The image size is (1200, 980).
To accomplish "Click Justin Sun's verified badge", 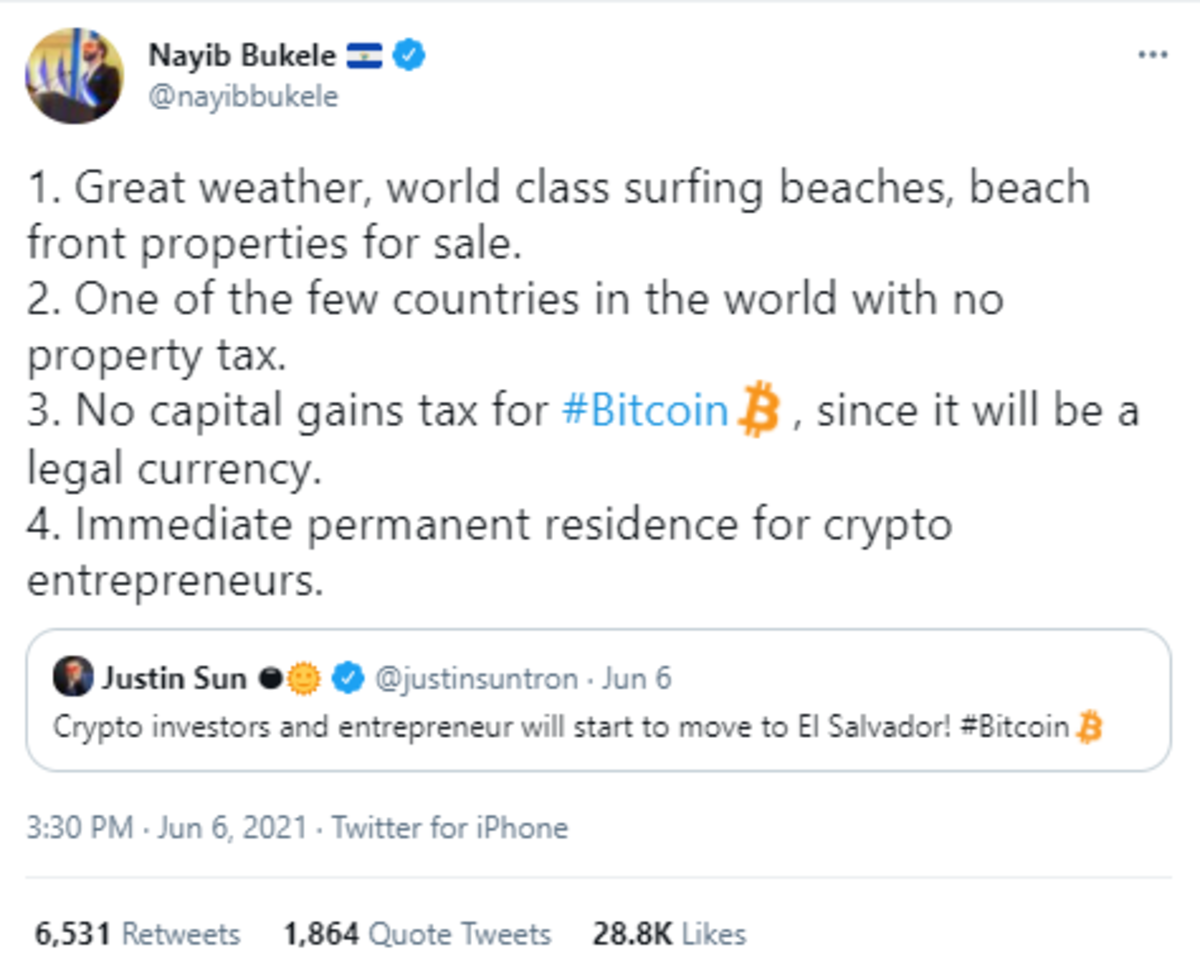I will tap(347, 679).
